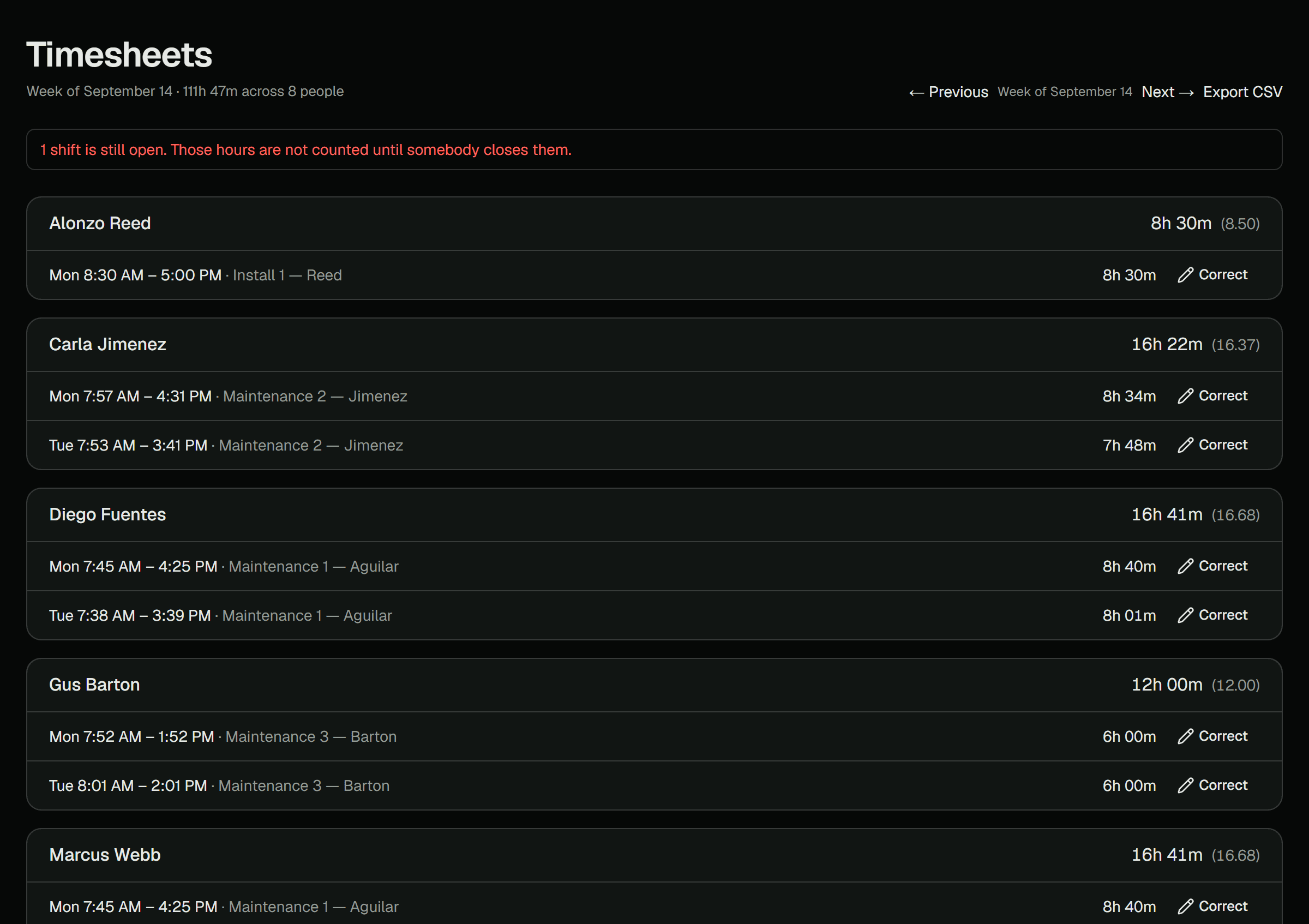The image size is (1309, 924).
Task: Click the 'Week of September 14' label beside Previous
Action: 1065,92
